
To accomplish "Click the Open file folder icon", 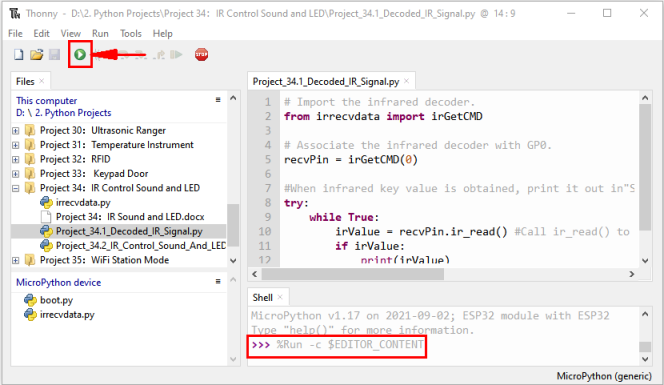I will [36, 55].
